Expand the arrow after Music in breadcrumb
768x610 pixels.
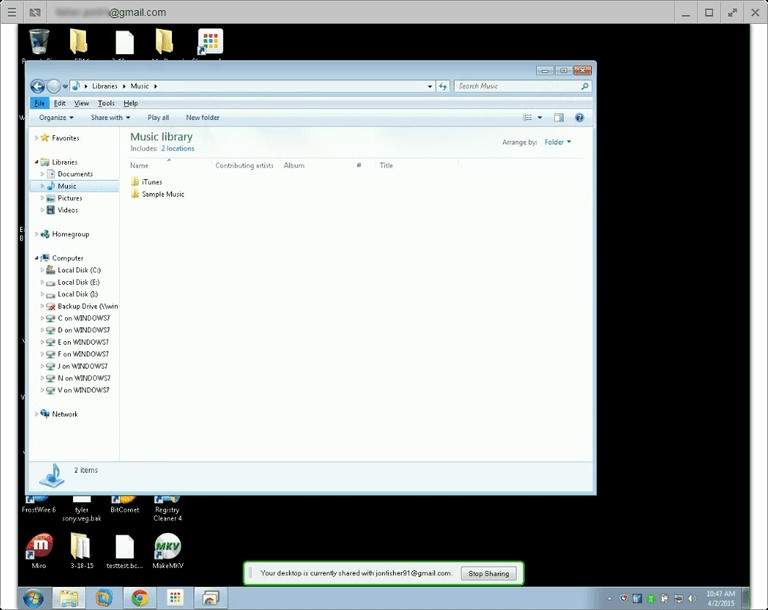coord(156,86)
